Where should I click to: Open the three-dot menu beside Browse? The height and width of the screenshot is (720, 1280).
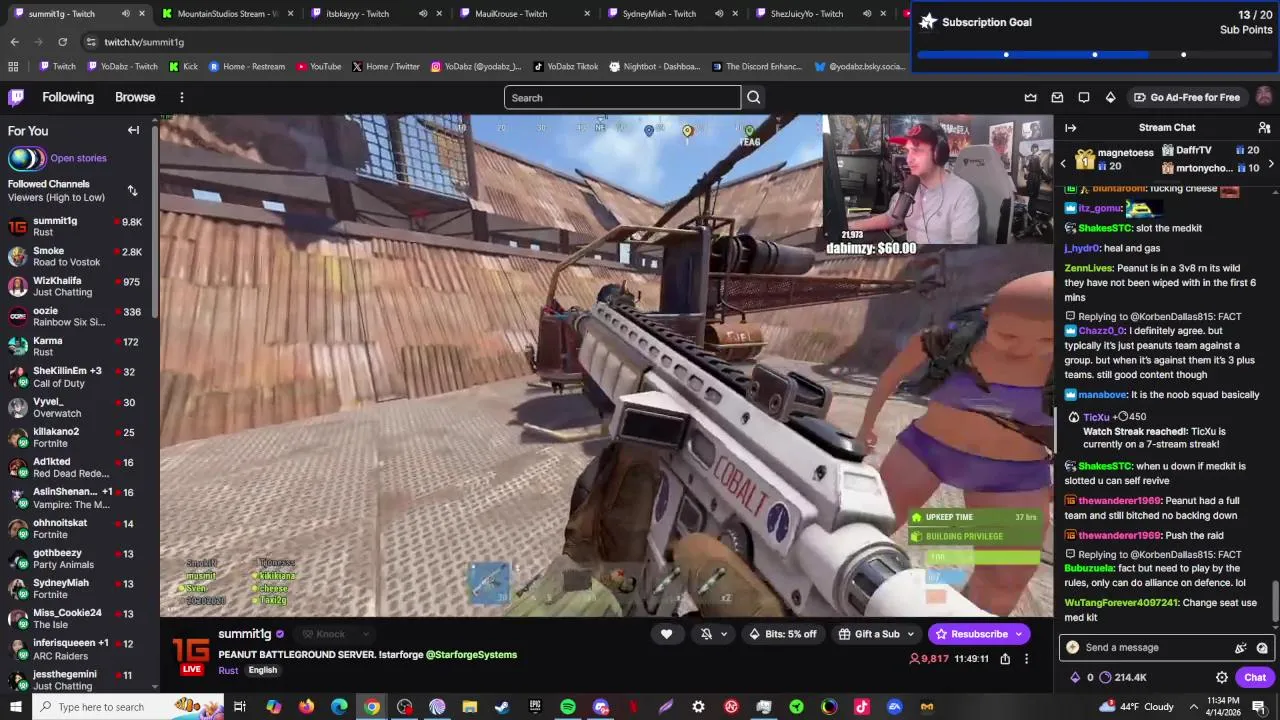(x=182, y=97)
